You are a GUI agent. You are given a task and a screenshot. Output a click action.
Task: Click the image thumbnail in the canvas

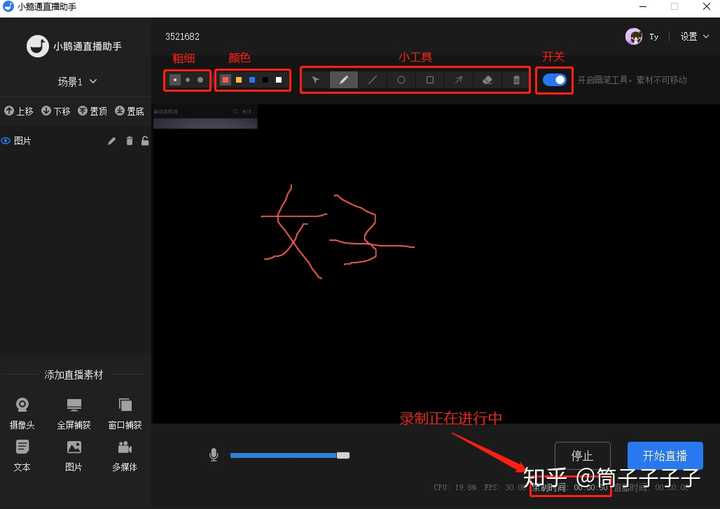(205, 117)
